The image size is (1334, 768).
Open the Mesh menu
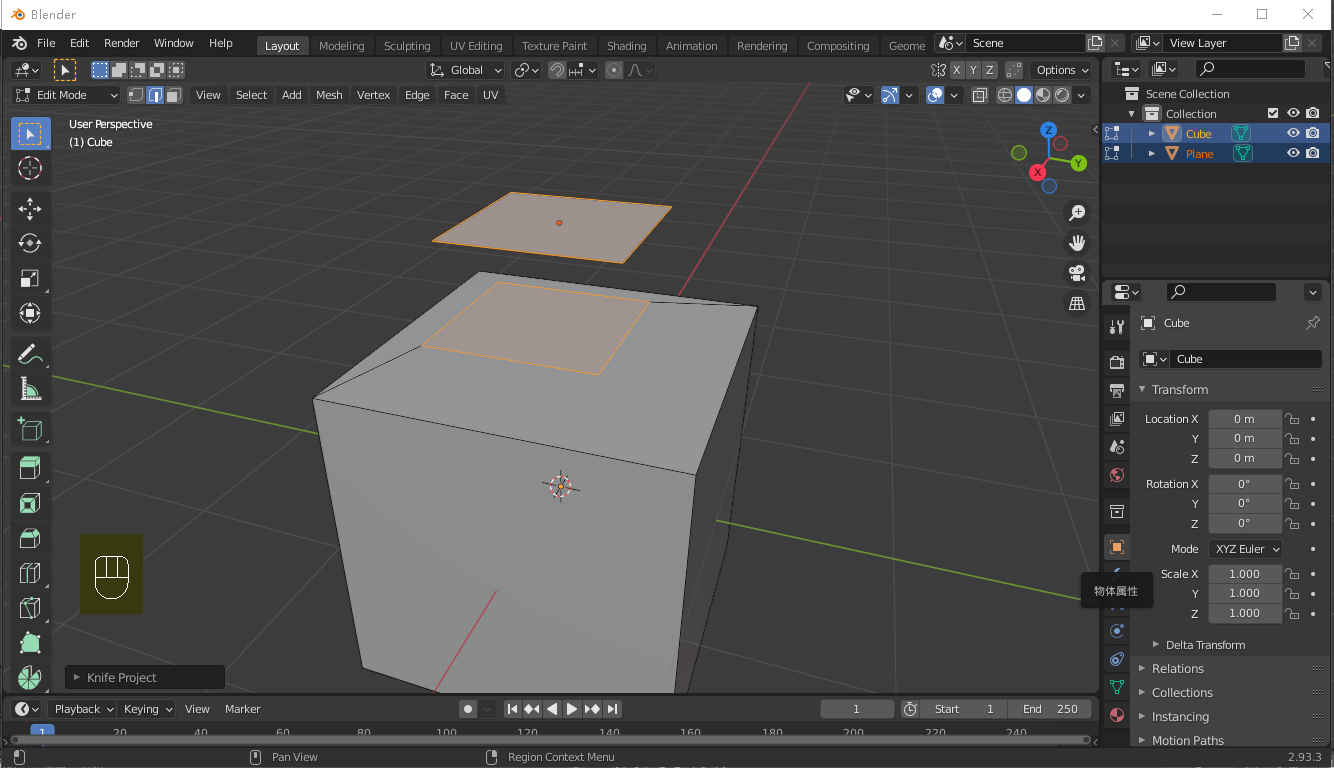pos(329,95)
